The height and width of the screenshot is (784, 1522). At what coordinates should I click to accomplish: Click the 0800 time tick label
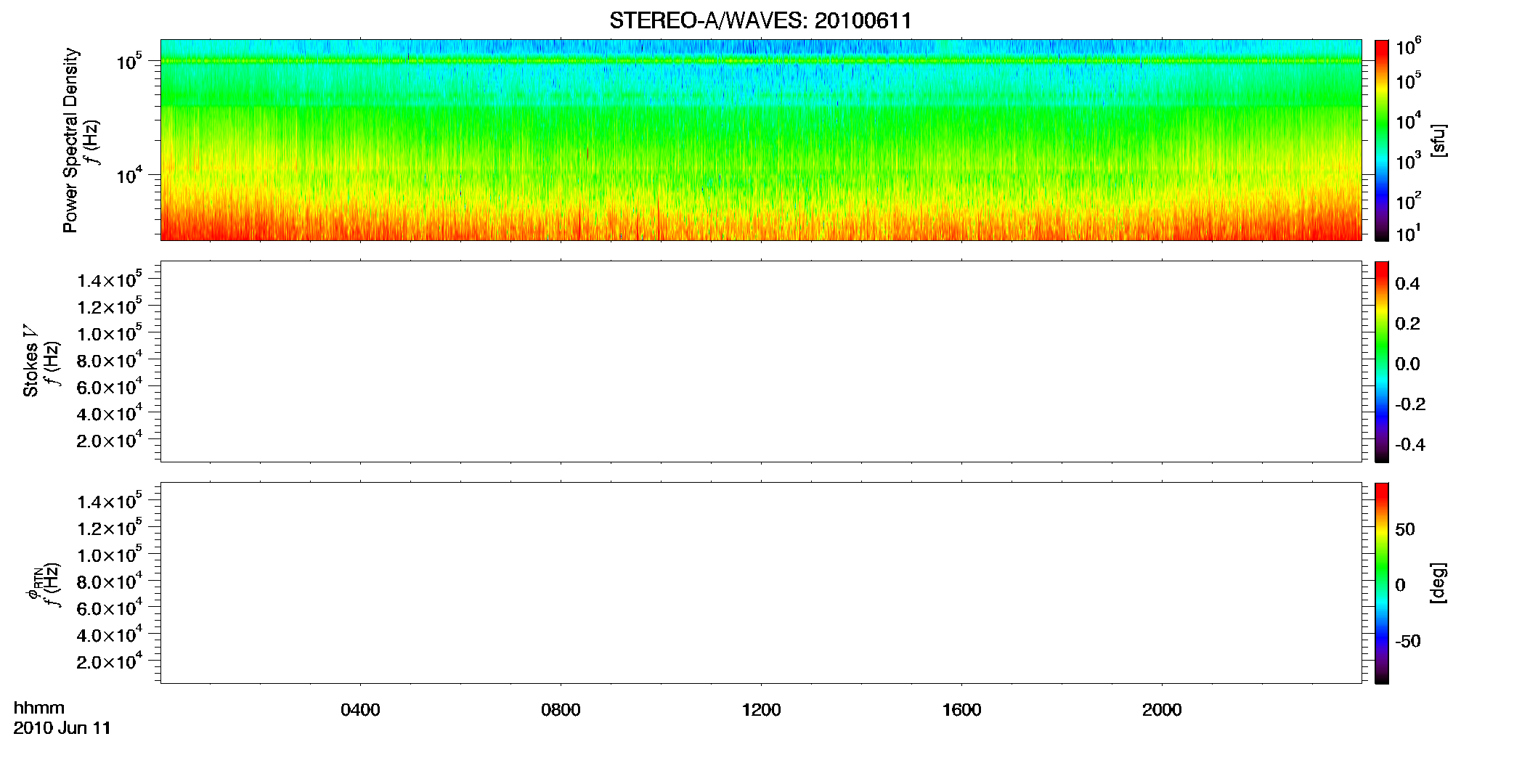pyautogui.click(x=561, y=710)
